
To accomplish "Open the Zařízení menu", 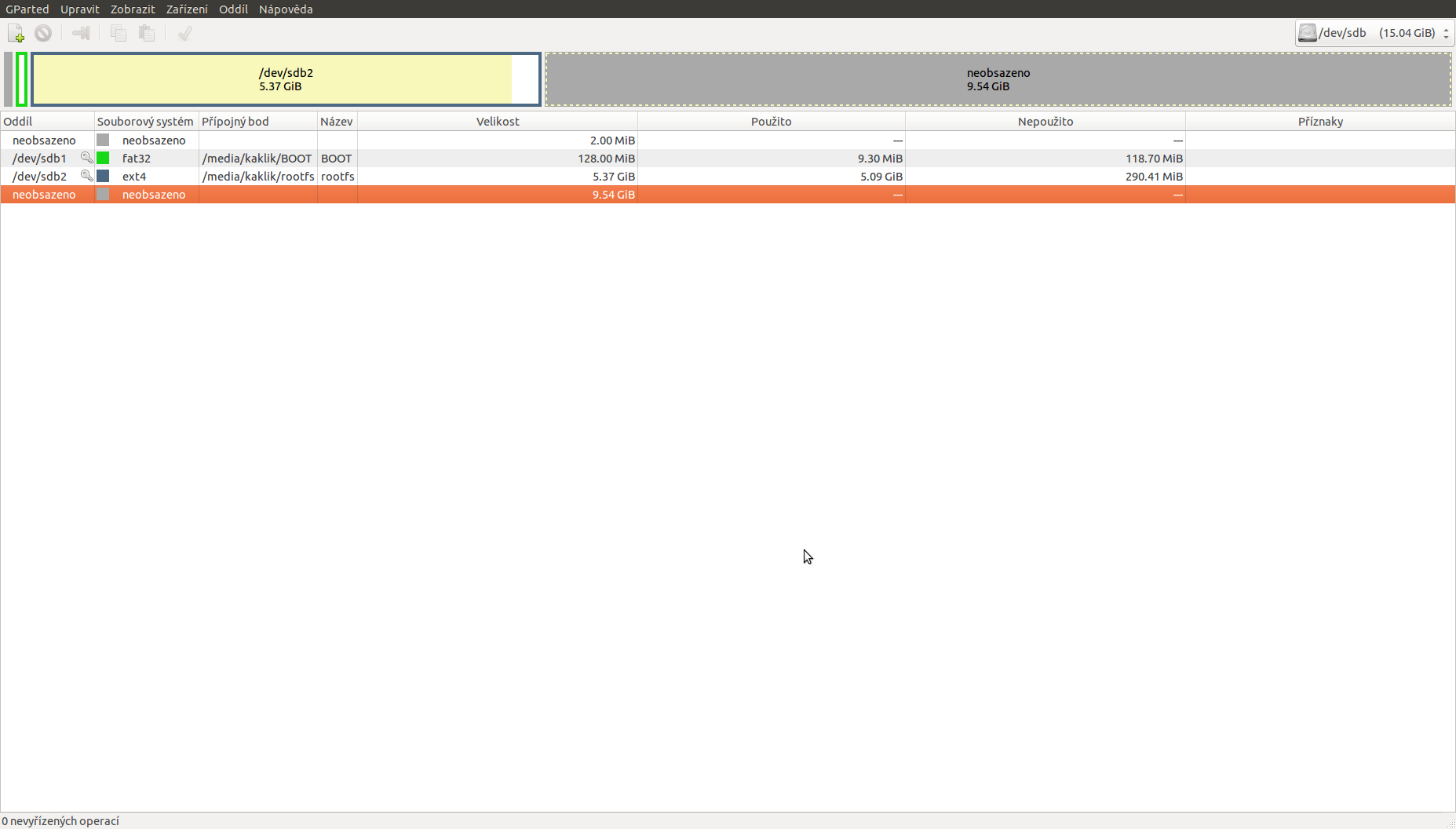I will (x=187, y=9).
